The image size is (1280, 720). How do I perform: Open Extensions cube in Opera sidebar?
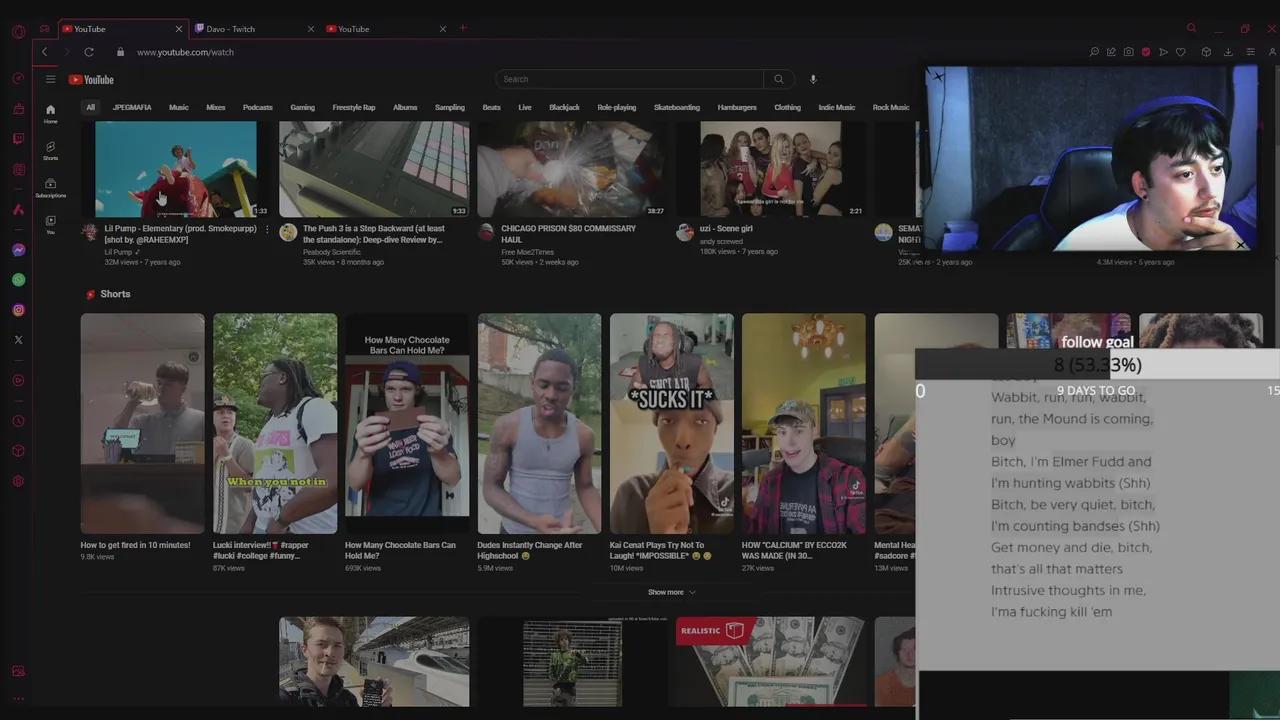click(18, 451)
